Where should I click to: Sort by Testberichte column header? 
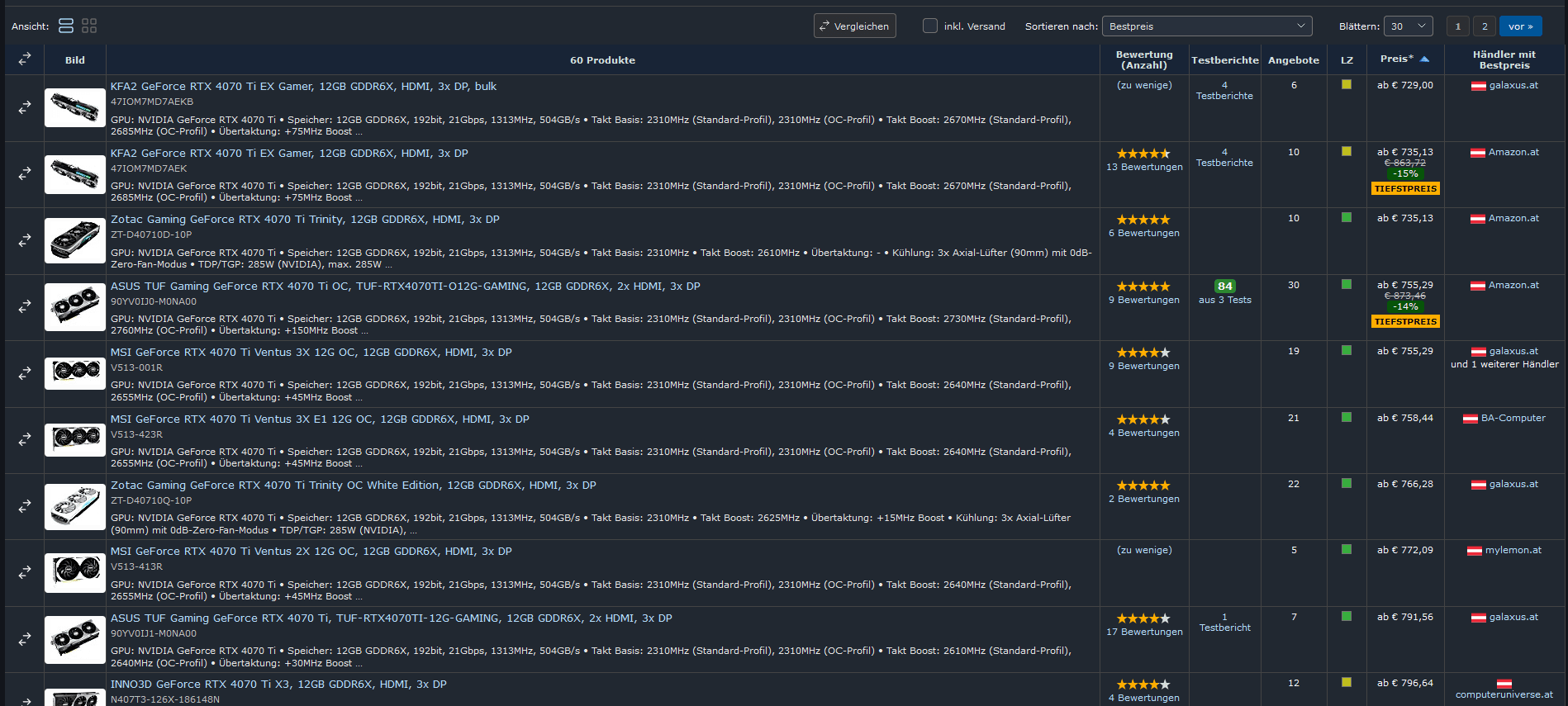point(1225,60)
